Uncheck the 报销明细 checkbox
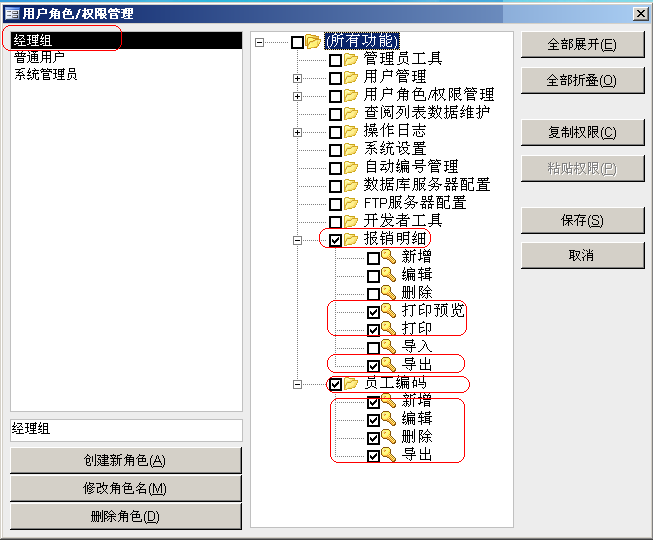 [x=335, y=240]
